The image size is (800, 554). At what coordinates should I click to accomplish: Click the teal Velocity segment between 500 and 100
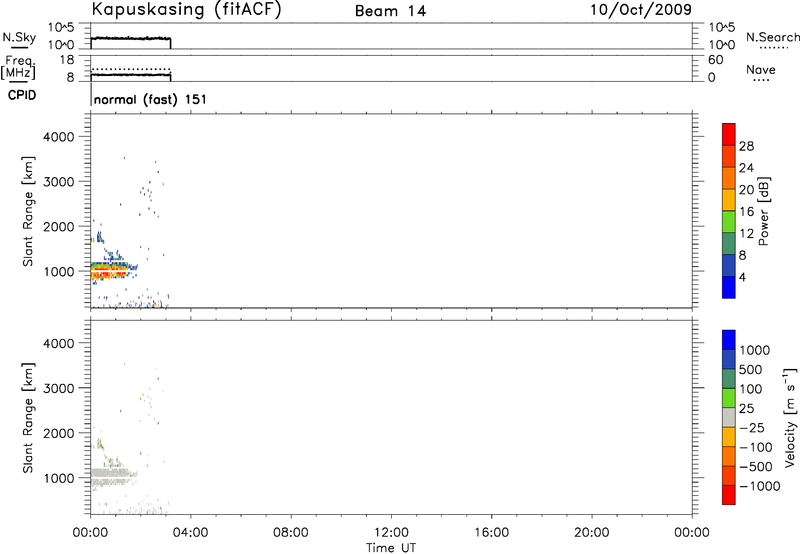pyautogui.click(x=729, y=379)
